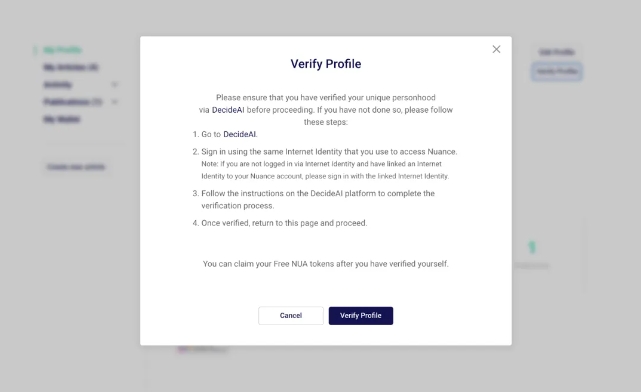The height and width of the screenshot is (392, 641).
Task: Click the blurred Verify Profile button behind dialog
Action: (x=557, y=72)
